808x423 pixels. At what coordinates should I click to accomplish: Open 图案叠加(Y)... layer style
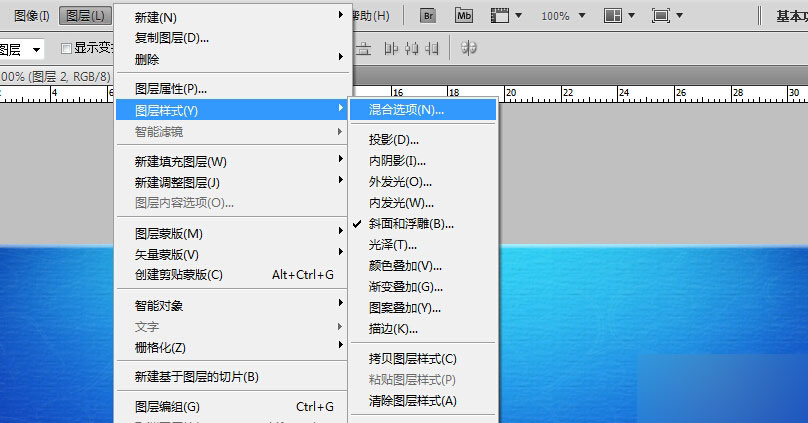click(423, 308)
